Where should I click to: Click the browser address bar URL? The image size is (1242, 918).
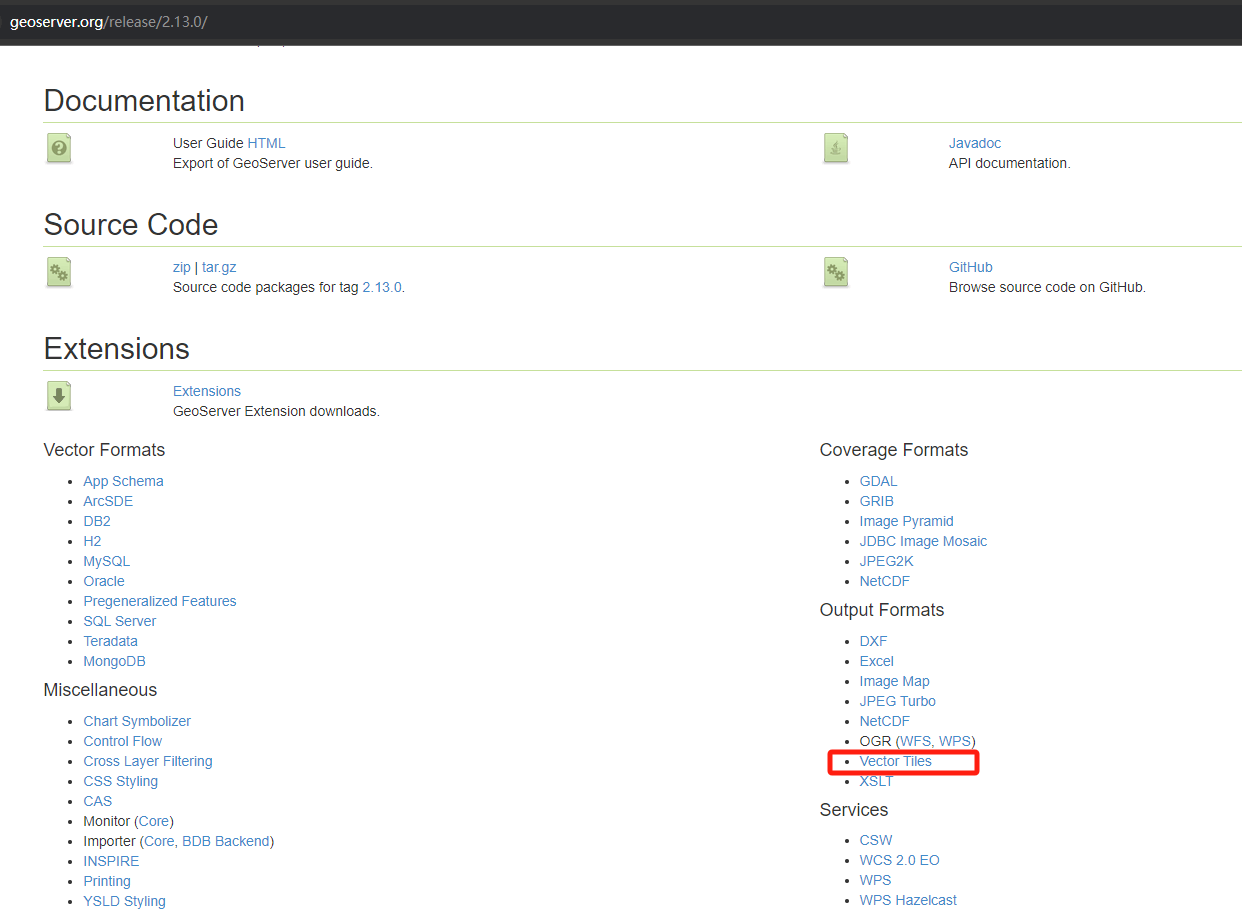[108, 22]
